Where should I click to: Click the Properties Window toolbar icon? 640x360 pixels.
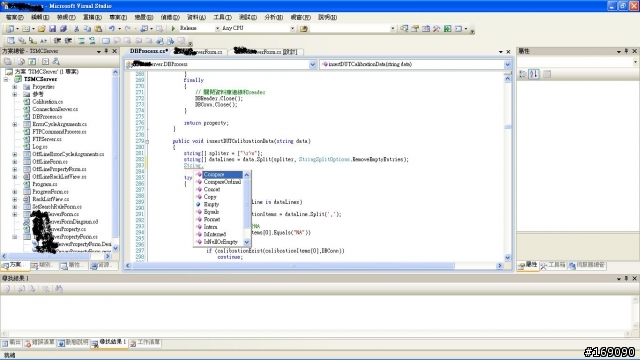(415, 29)
